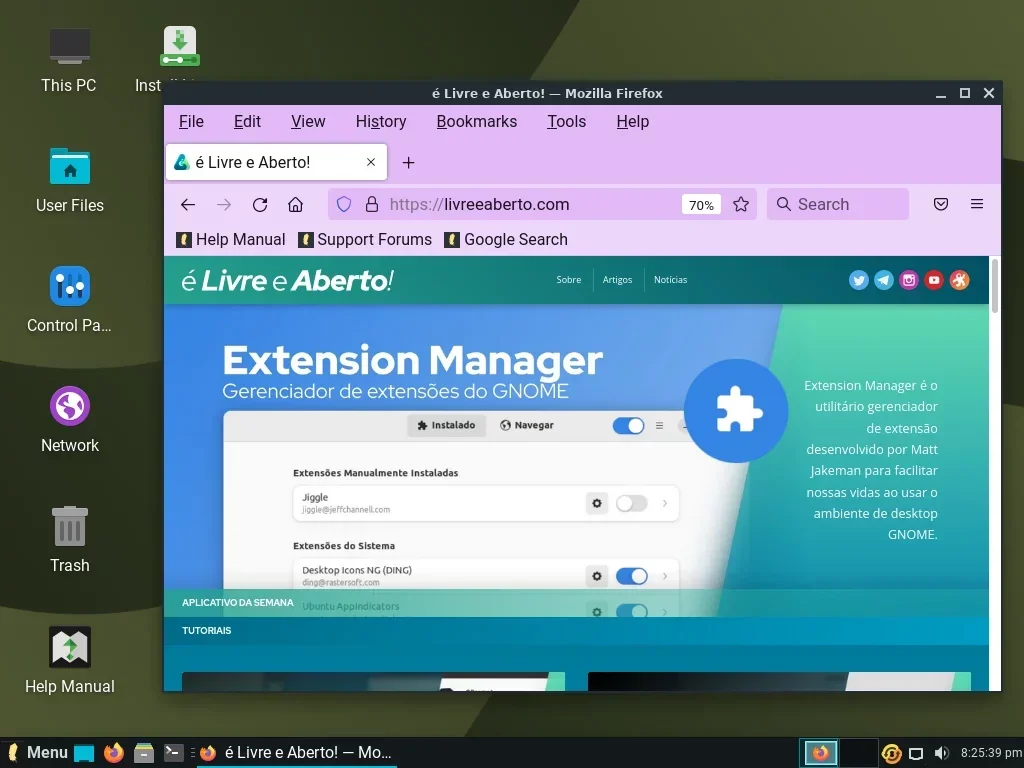Screen dimensions: 1024x768
Task: Open Control Panel desktop icon
Action: pos(69,301)
